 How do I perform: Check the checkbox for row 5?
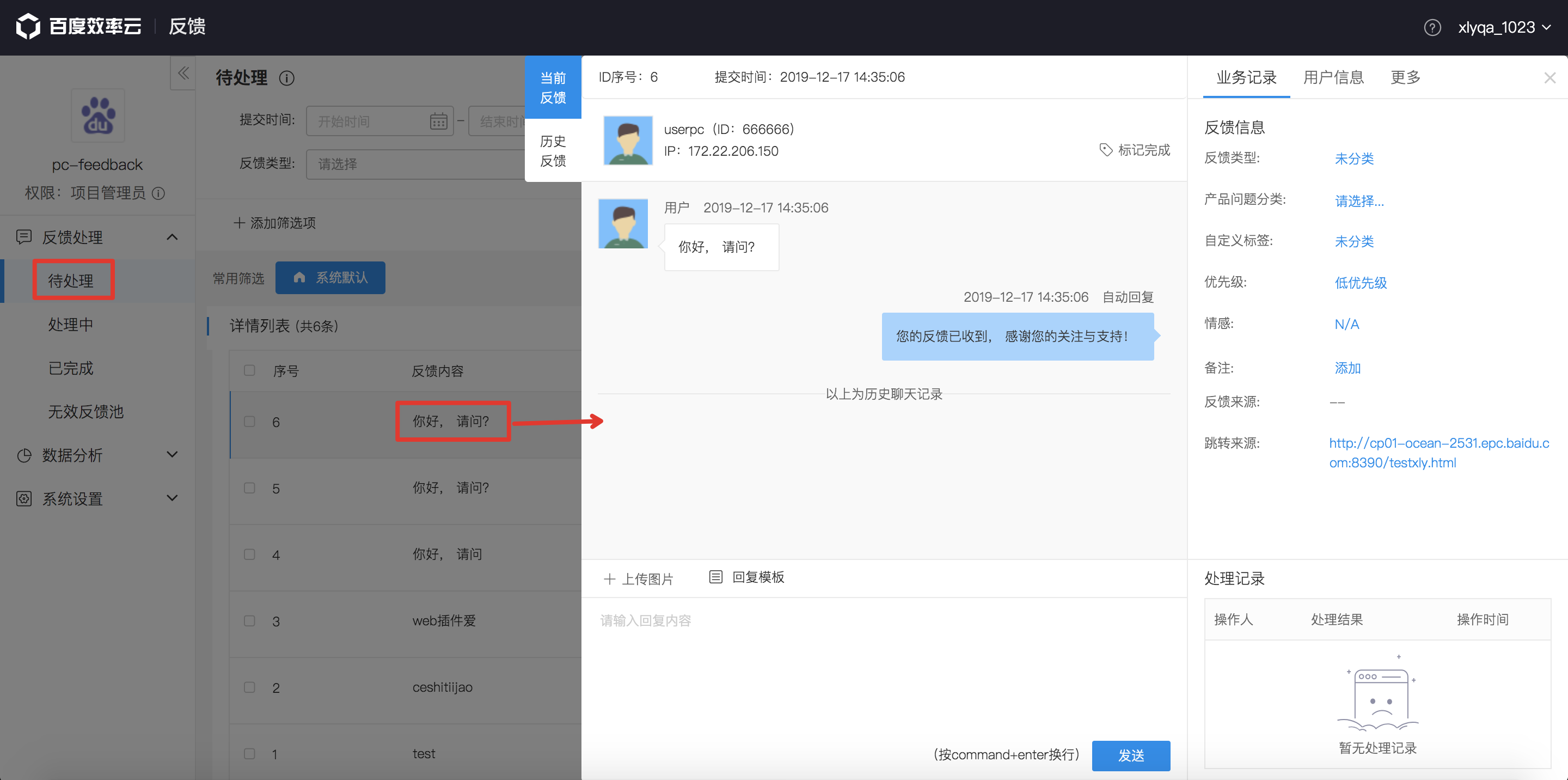[x=249, y=487]
